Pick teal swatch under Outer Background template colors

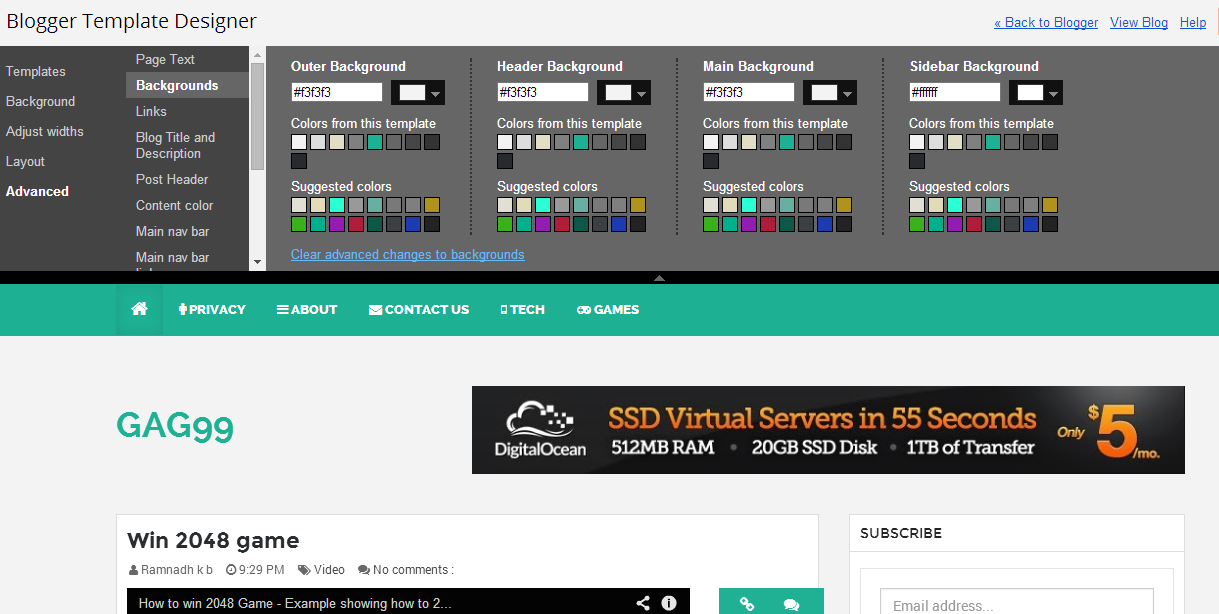[375, 142]
